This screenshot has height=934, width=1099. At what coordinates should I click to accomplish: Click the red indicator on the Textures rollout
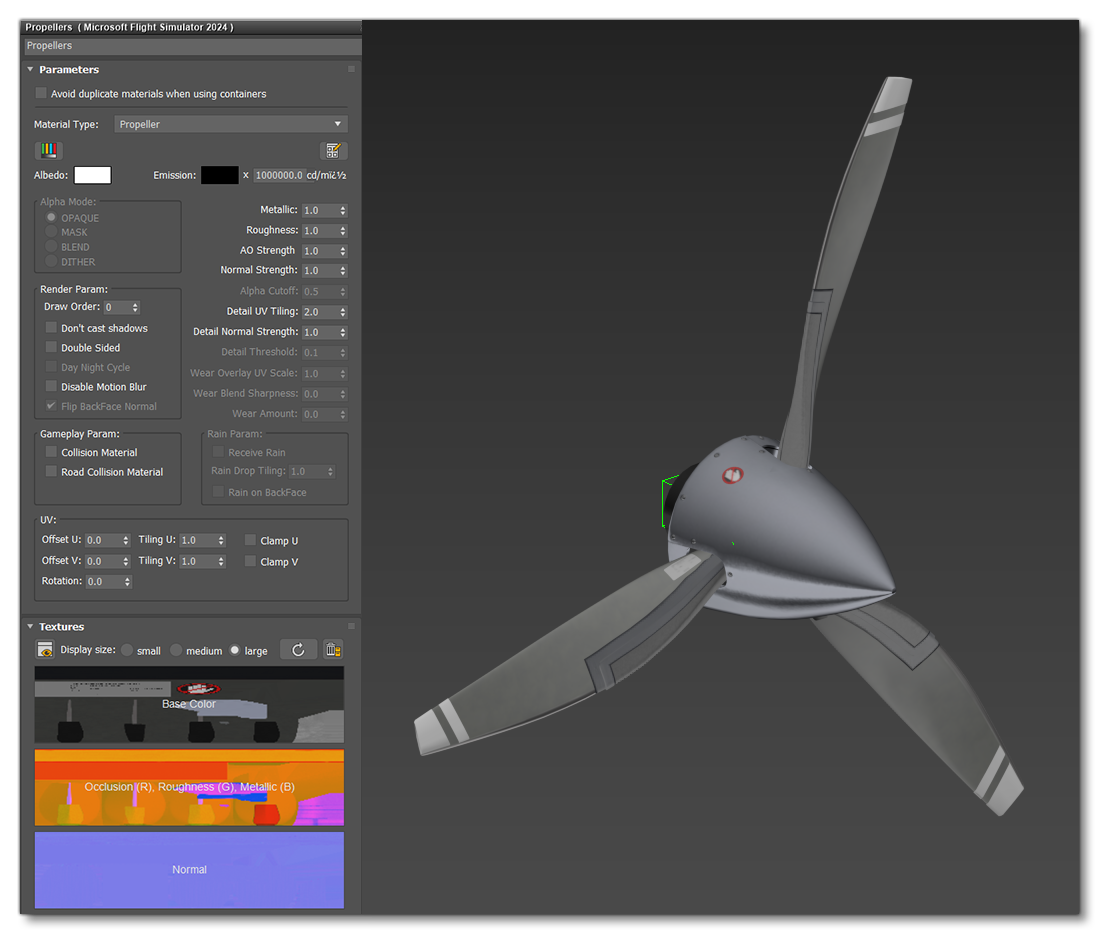(x=351, y=625)
